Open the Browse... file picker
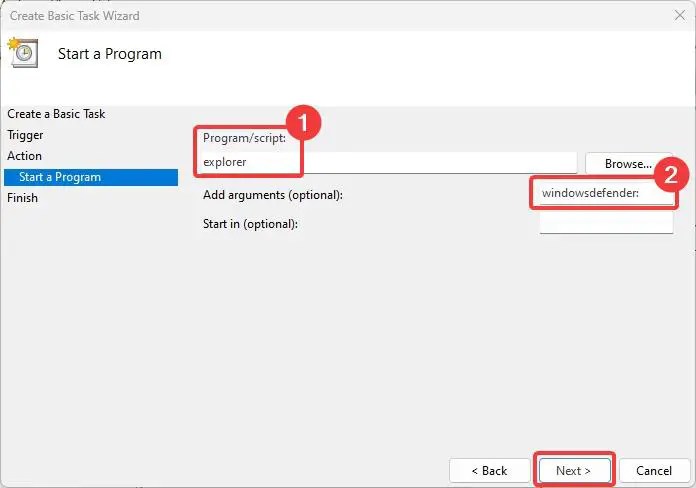Screen dimensions: 696x488 628,164
